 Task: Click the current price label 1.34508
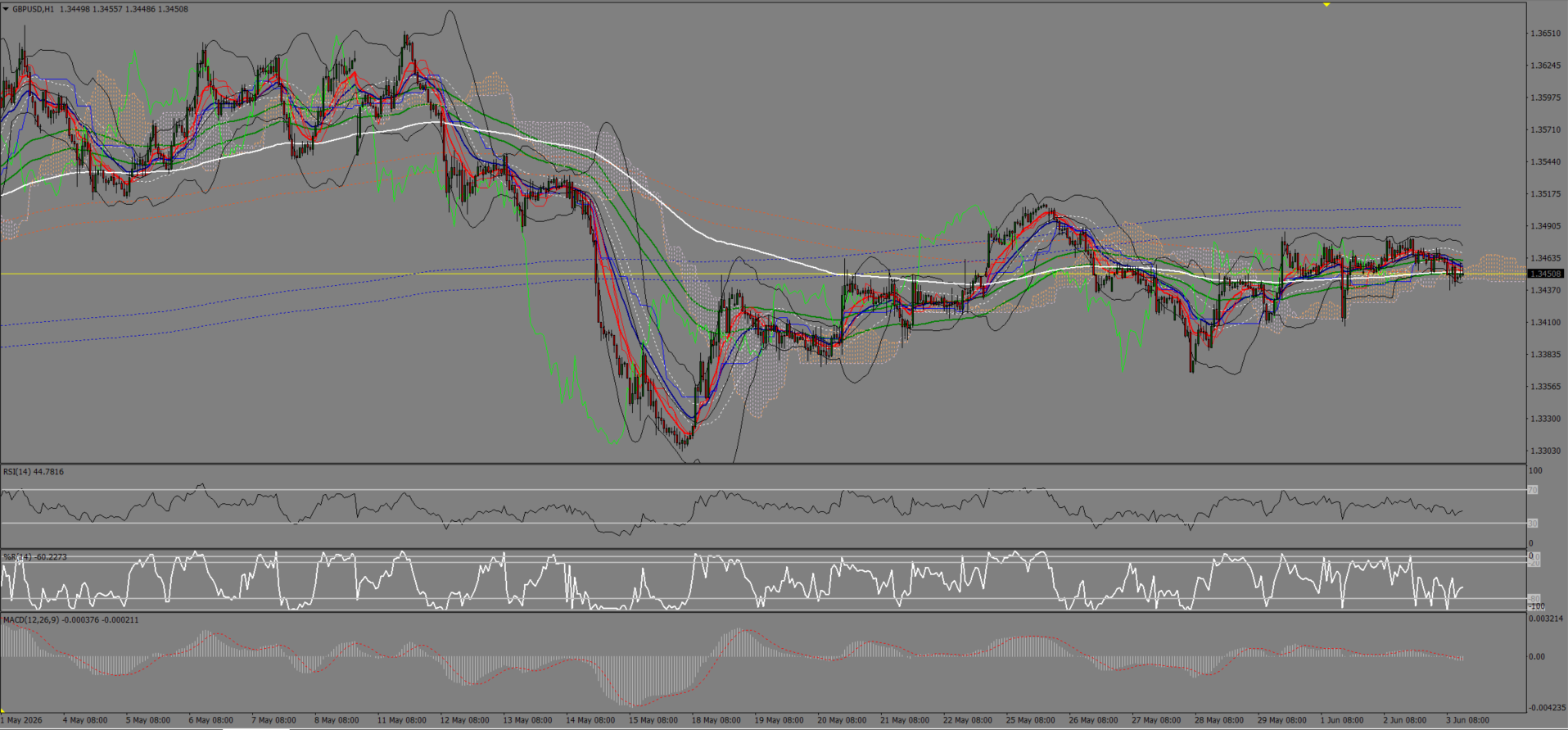tap(1547, 274)
